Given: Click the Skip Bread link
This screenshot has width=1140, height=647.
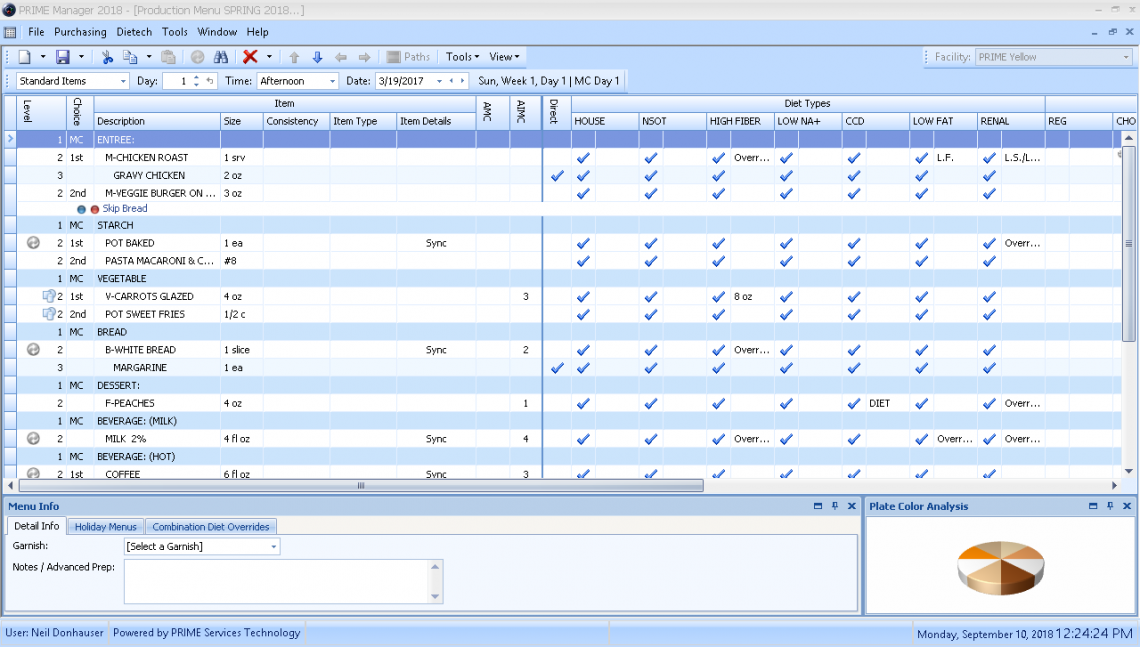Looking at the screenshot, I should click(x=124, y=207).
